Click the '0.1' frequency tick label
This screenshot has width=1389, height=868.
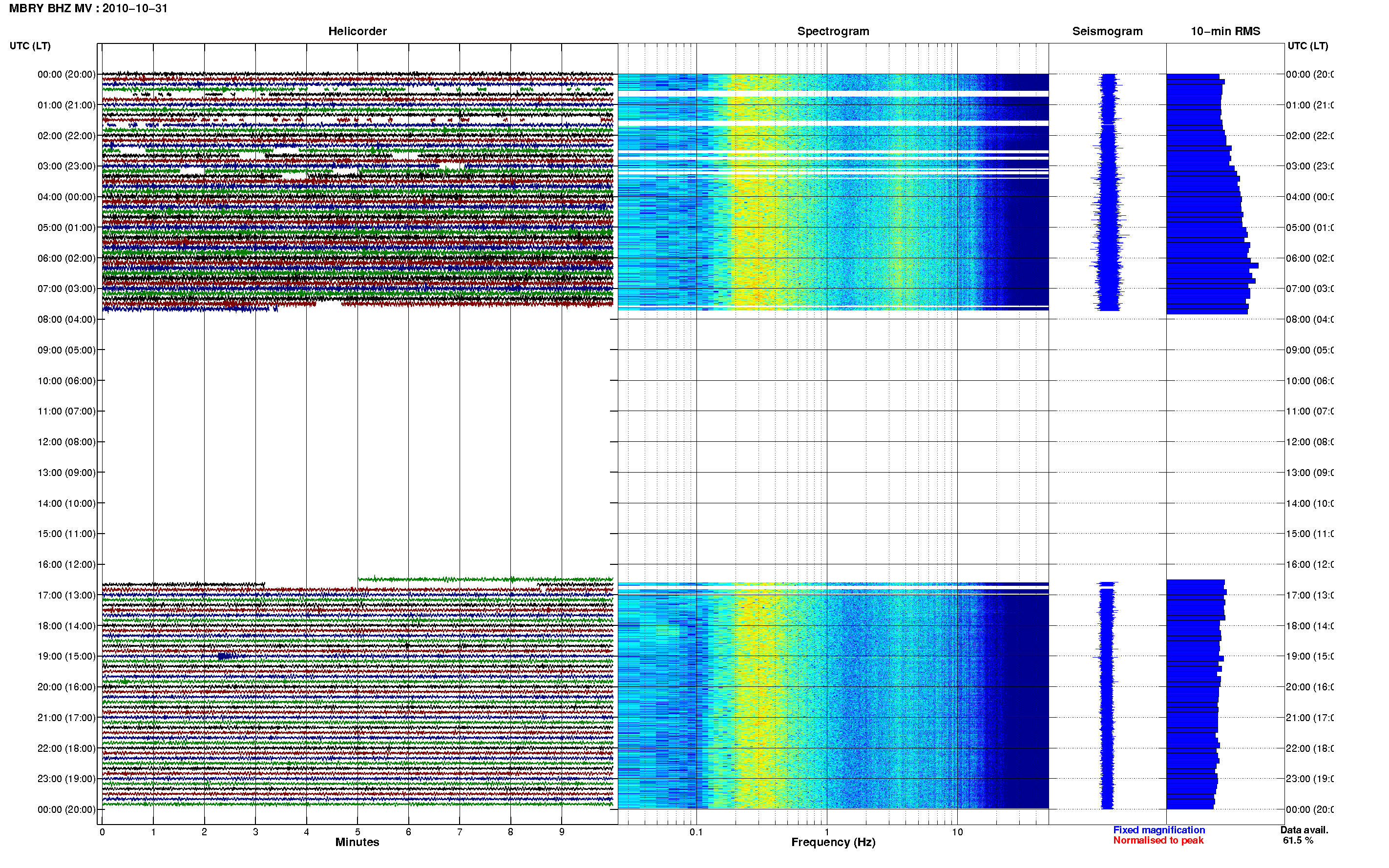tap(696, 832)
